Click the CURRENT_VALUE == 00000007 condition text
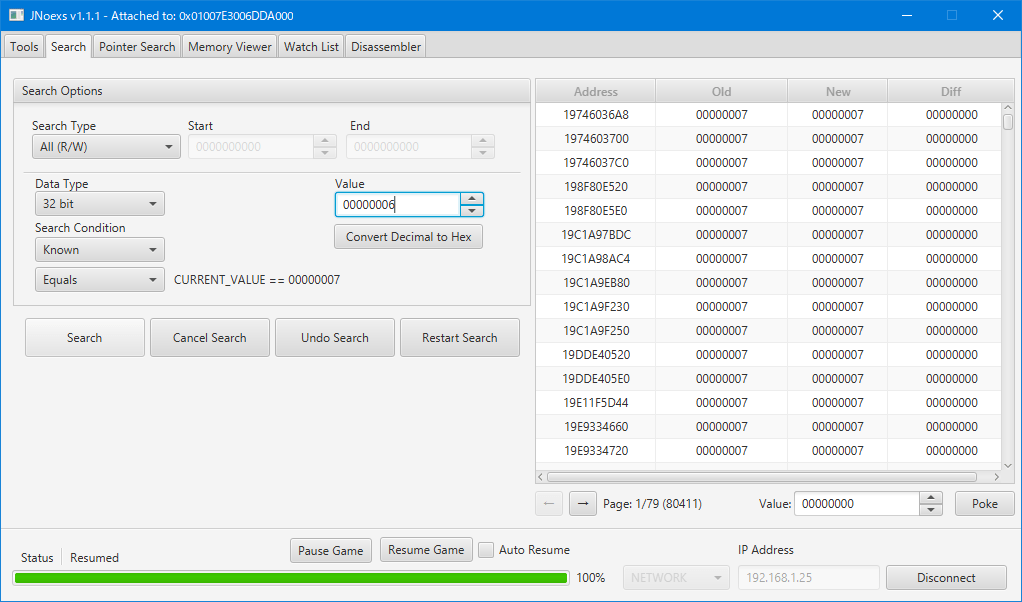This screenshot has height=602, width=1022. tap(257, 280)
